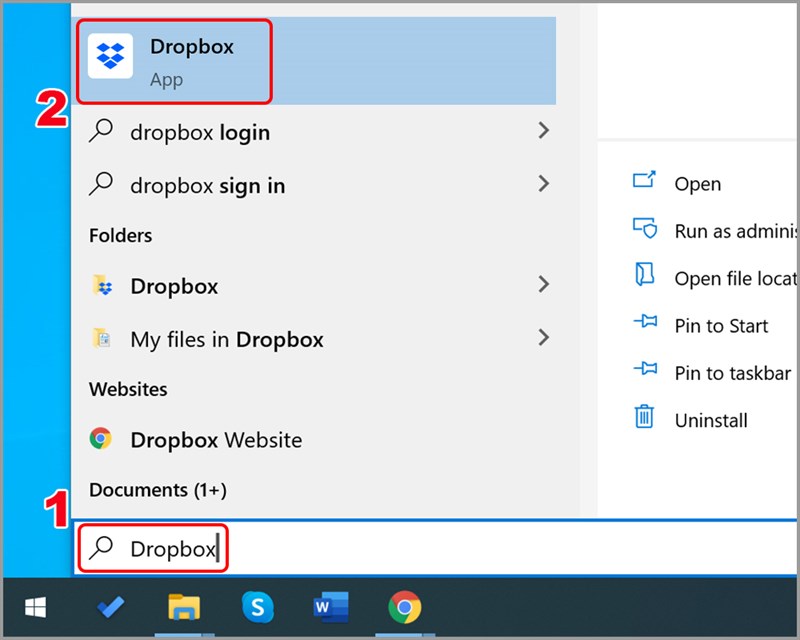Expand the dropbox login suggestion chevron
The height and width of the screenshot is (640, 800).
tap(543, 131)
